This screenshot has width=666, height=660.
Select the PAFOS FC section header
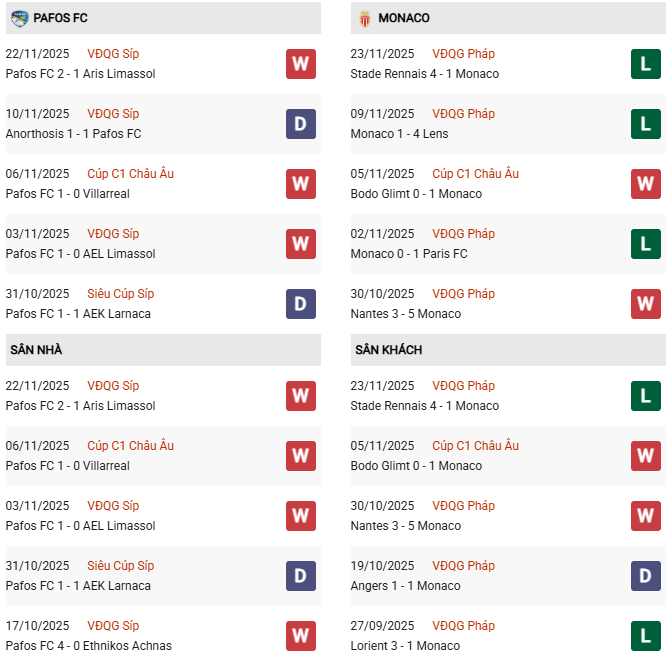pyautogui.click(x=60, y=18)
